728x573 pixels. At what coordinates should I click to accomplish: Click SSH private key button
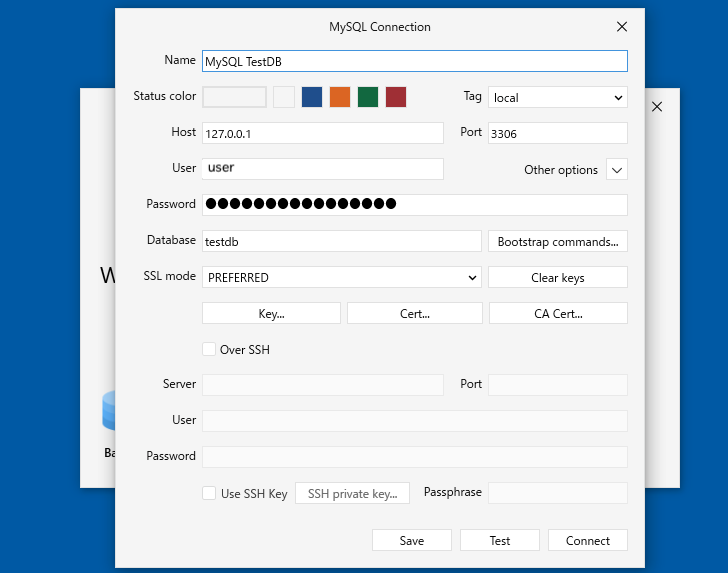click(352, 493)
